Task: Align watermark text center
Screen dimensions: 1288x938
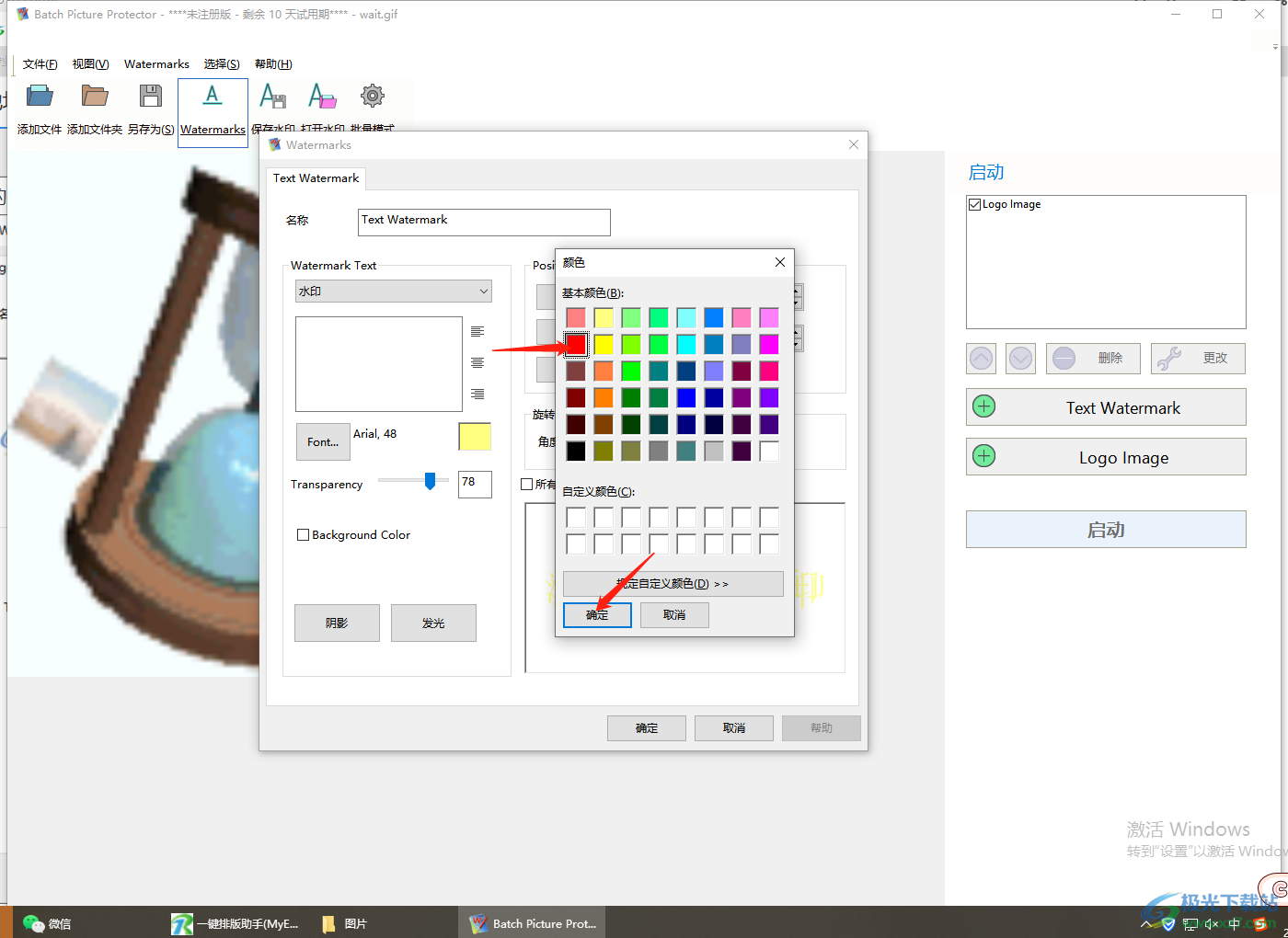Action: click(477, 362)
